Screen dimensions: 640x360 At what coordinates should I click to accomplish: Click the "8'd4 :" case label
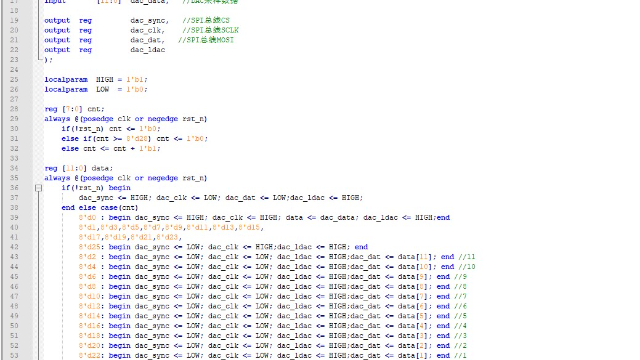point(91,267)
